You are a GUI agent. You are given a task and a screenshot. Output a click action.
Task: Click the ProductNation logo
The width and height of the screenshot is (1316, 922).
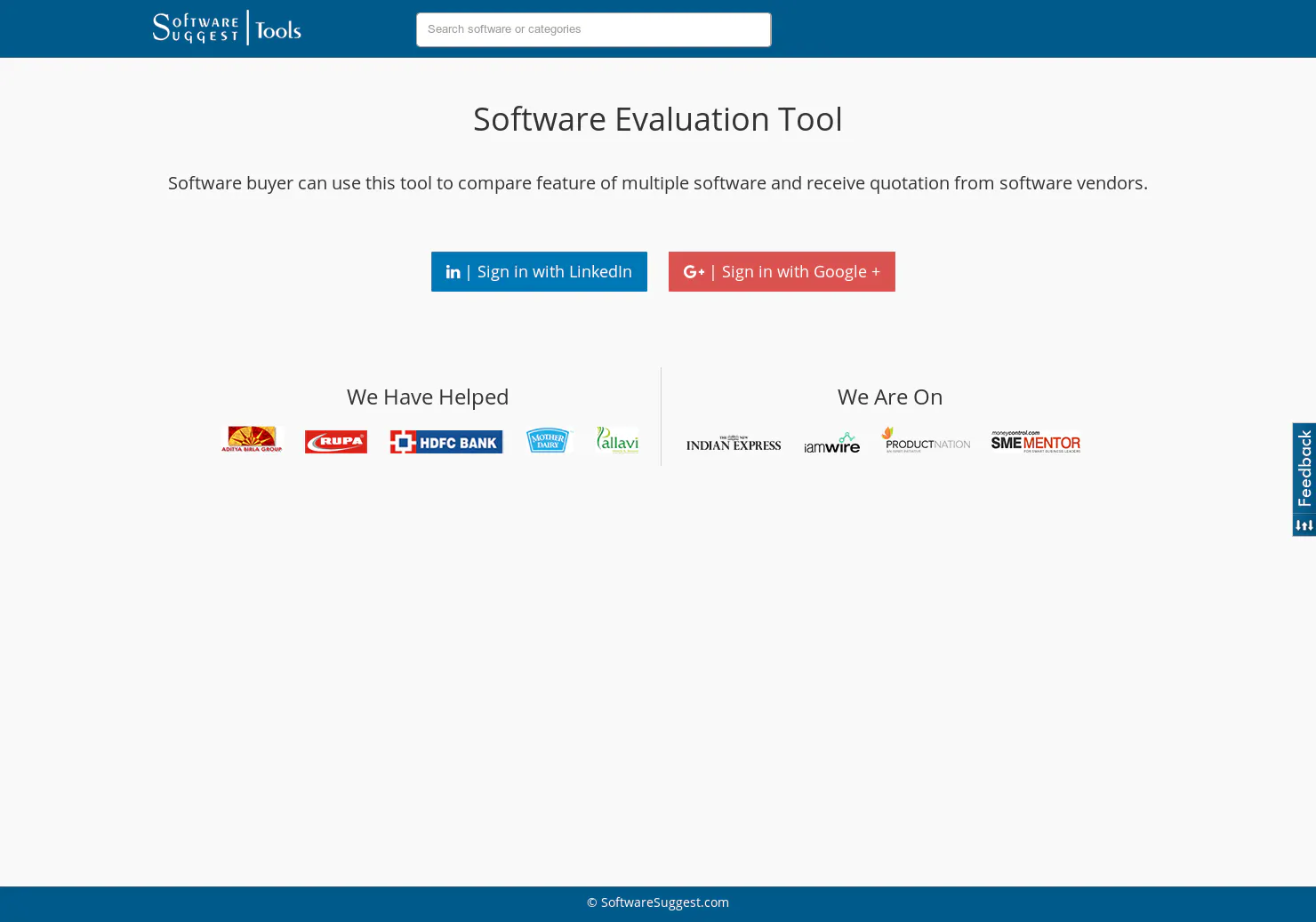[x=926, y=439]
